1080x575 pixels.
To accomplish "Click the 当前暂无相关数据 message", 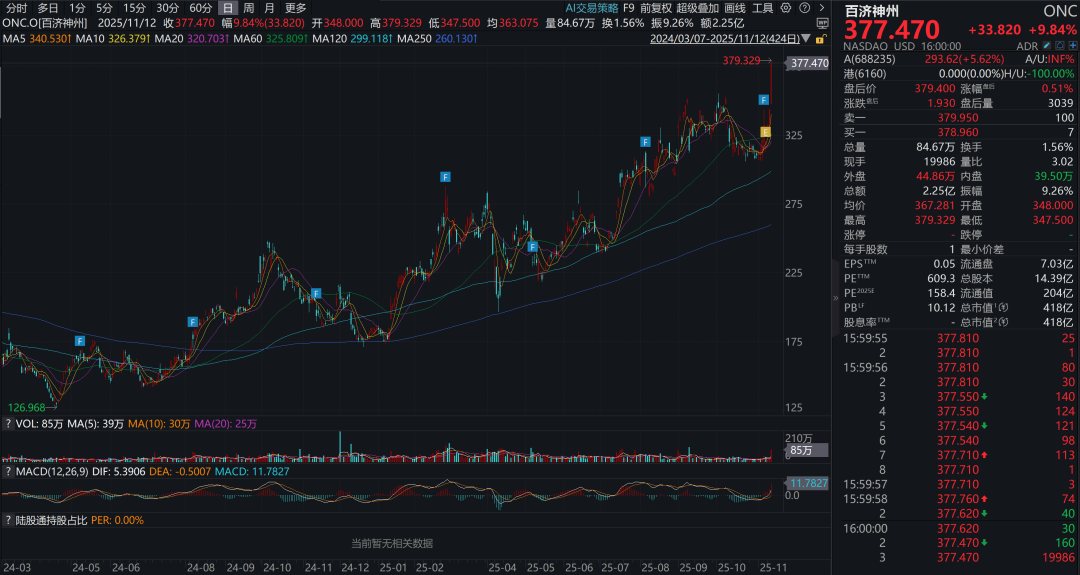I will 392,543.
